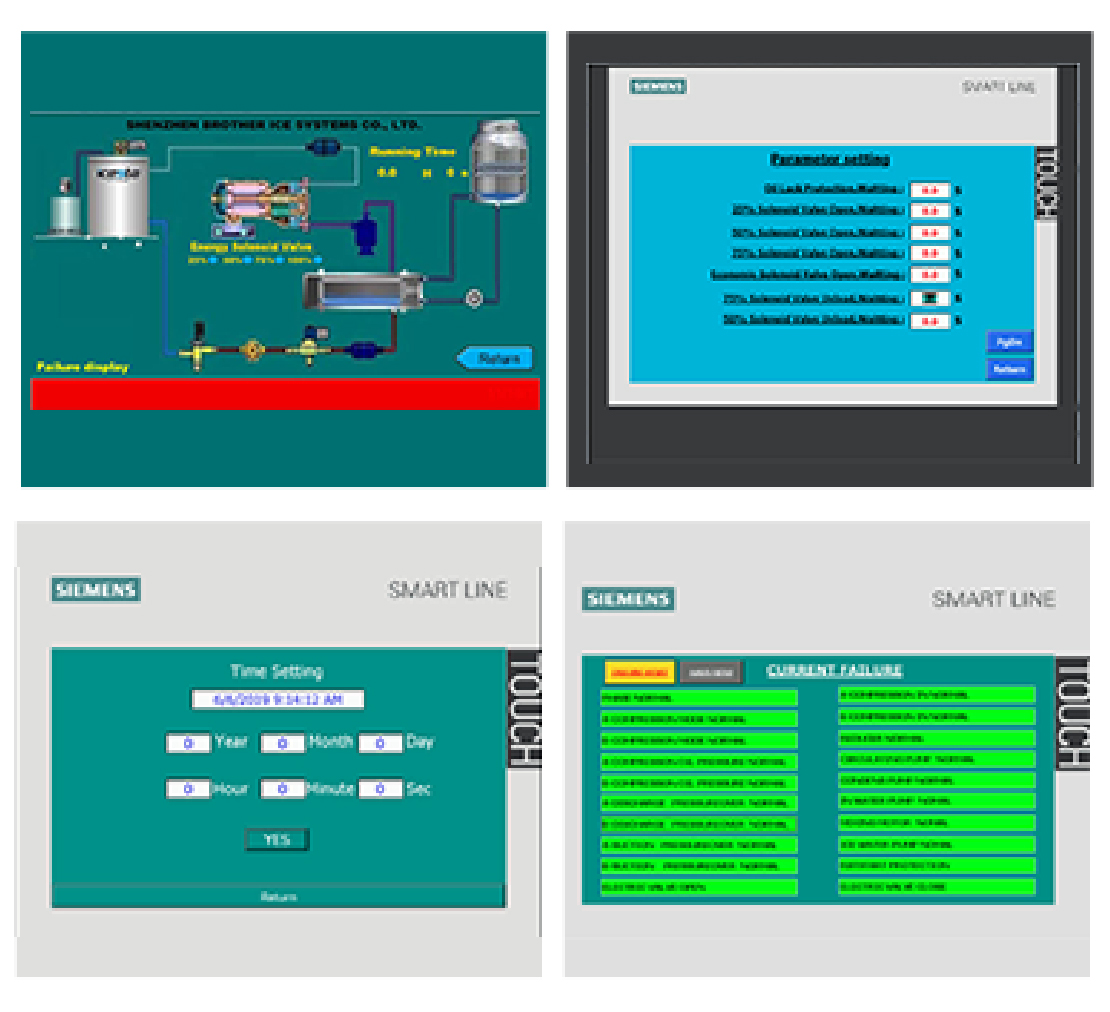
Task: Click the screw compressor graphic in process diagram
Action: (x=258, y=200)
